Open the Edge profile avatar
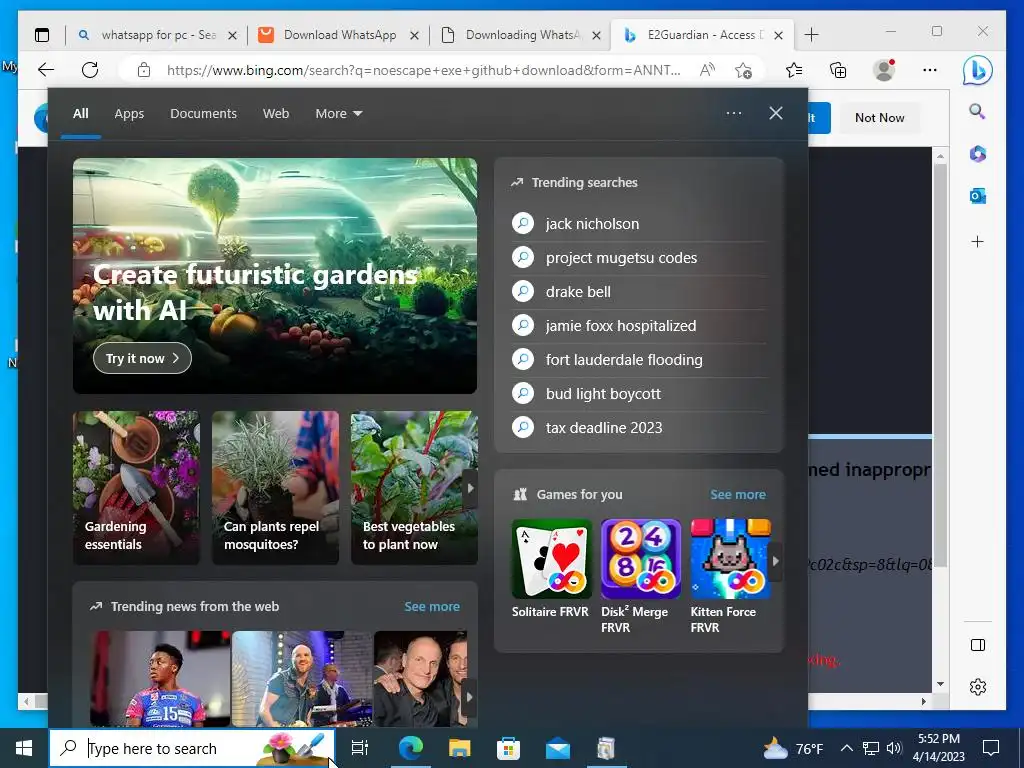Screen dimensions: 1024x768 (884, 70)
